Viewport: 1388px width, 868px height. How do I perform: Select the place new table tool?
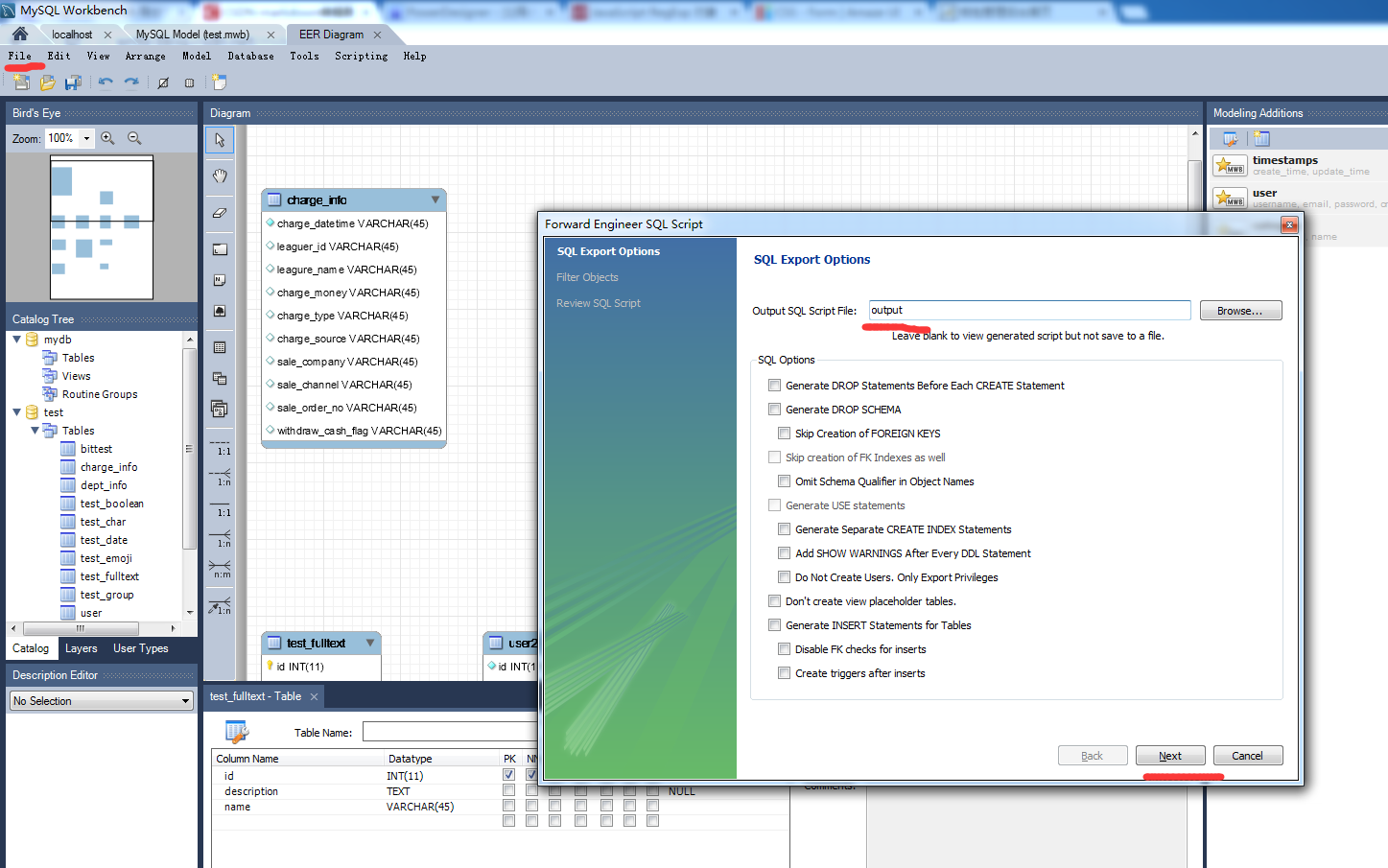(x=220, y=347)
